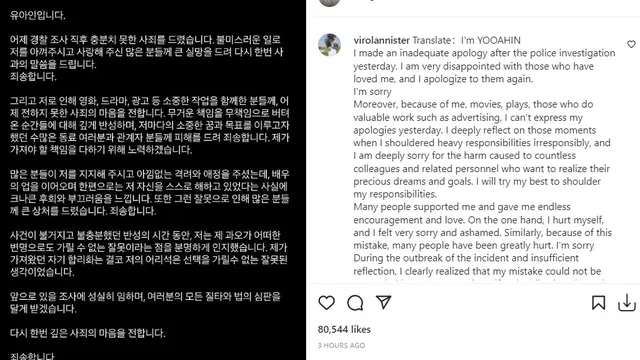Like the post with the large heart icon
Screen dimensions: 640x360
point(327,303)
